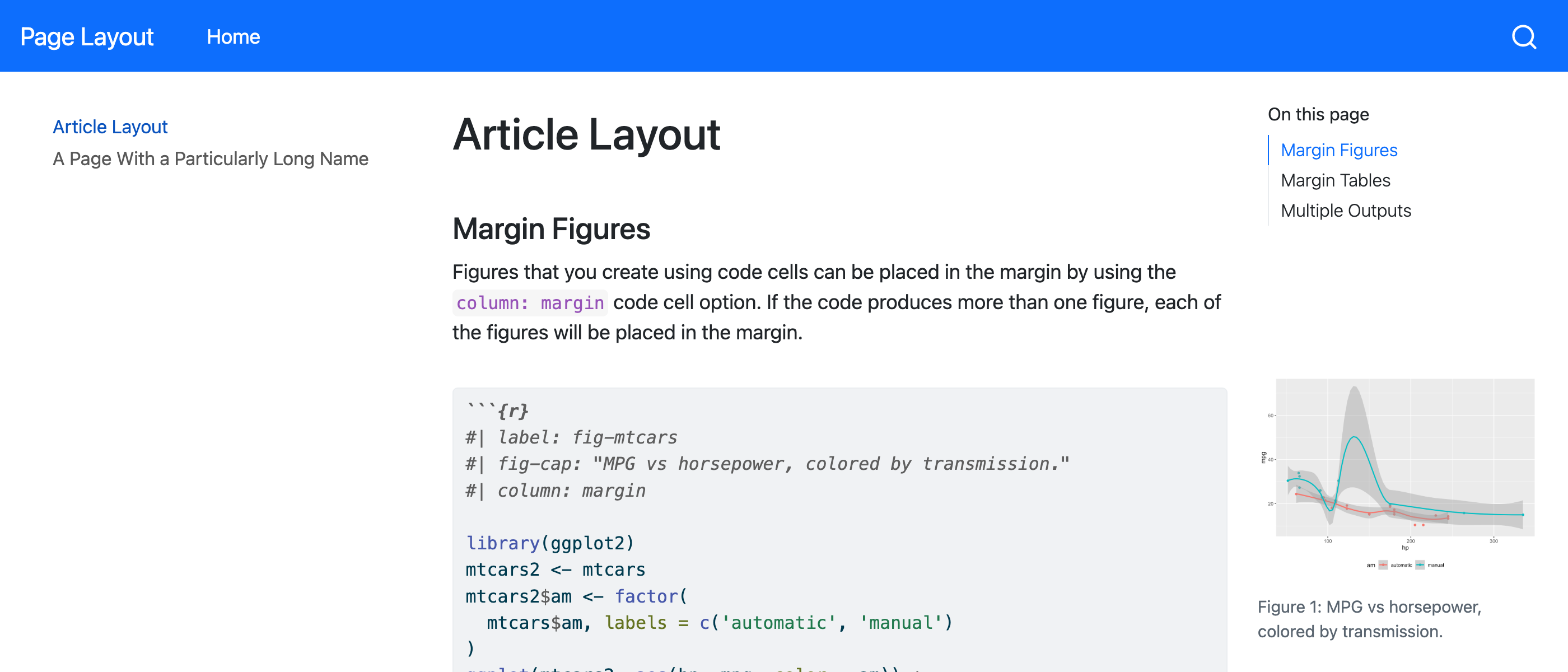Click the 'Margin Figures' on-page anchor link
Viewport: 1568px width, 672px height.
click(x=1338, y=150)
